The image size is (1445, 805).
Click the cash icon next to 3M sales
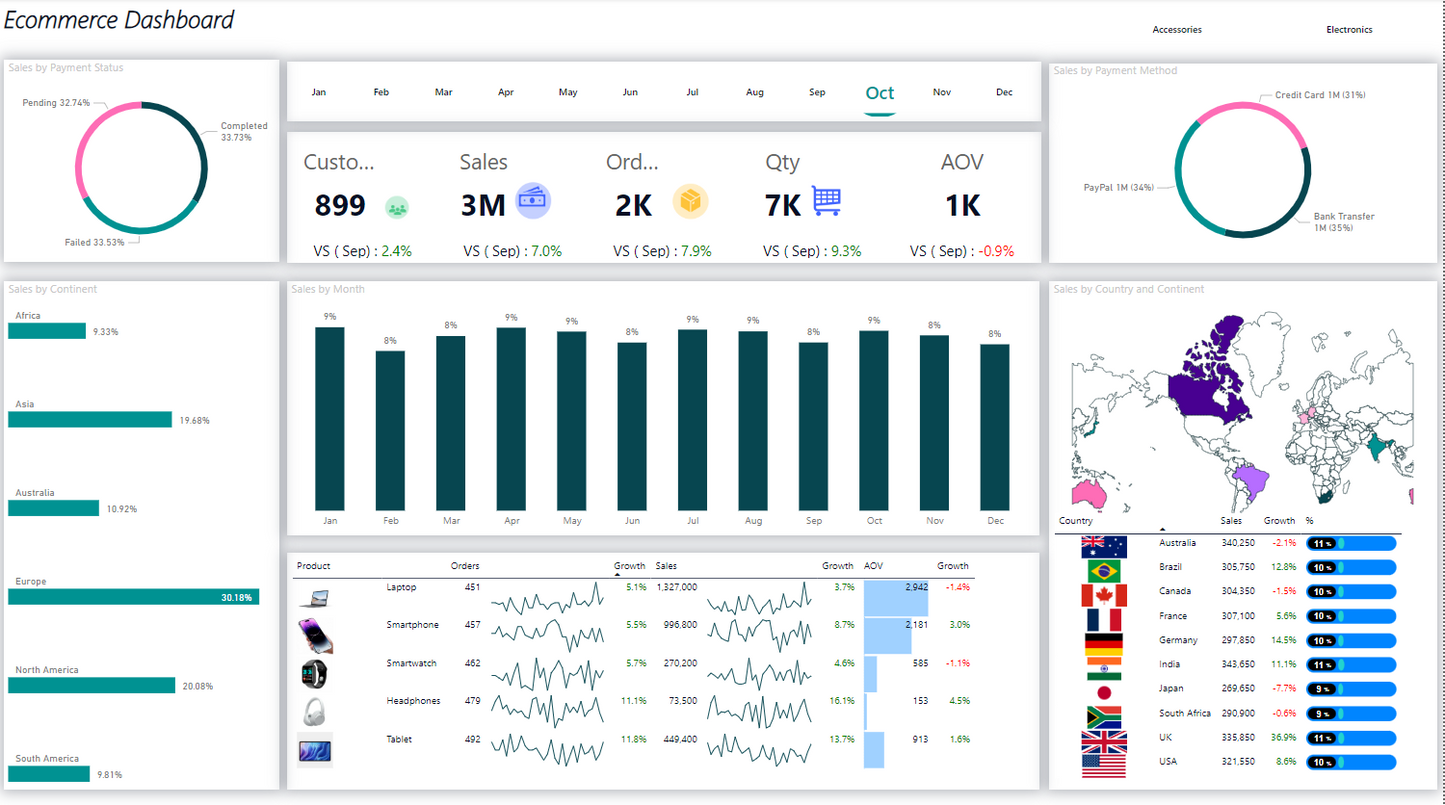[533, 201]
